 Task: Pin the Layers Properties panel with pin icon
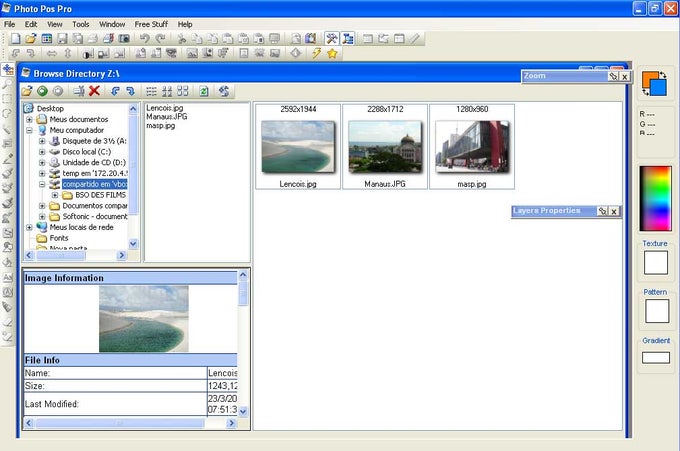602,211
